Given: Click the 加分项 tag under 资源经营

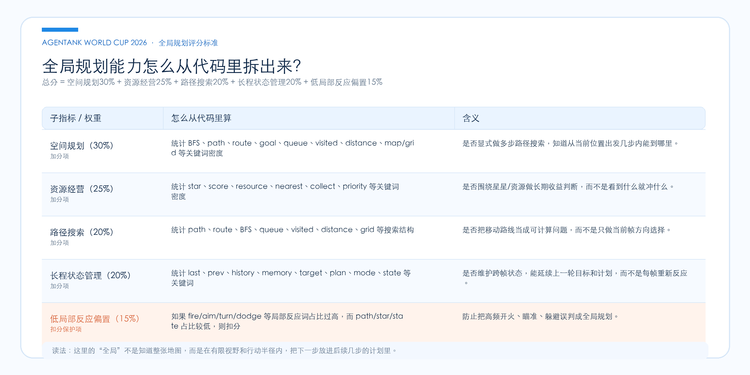Looking at the screenshot, I should 59,199.
